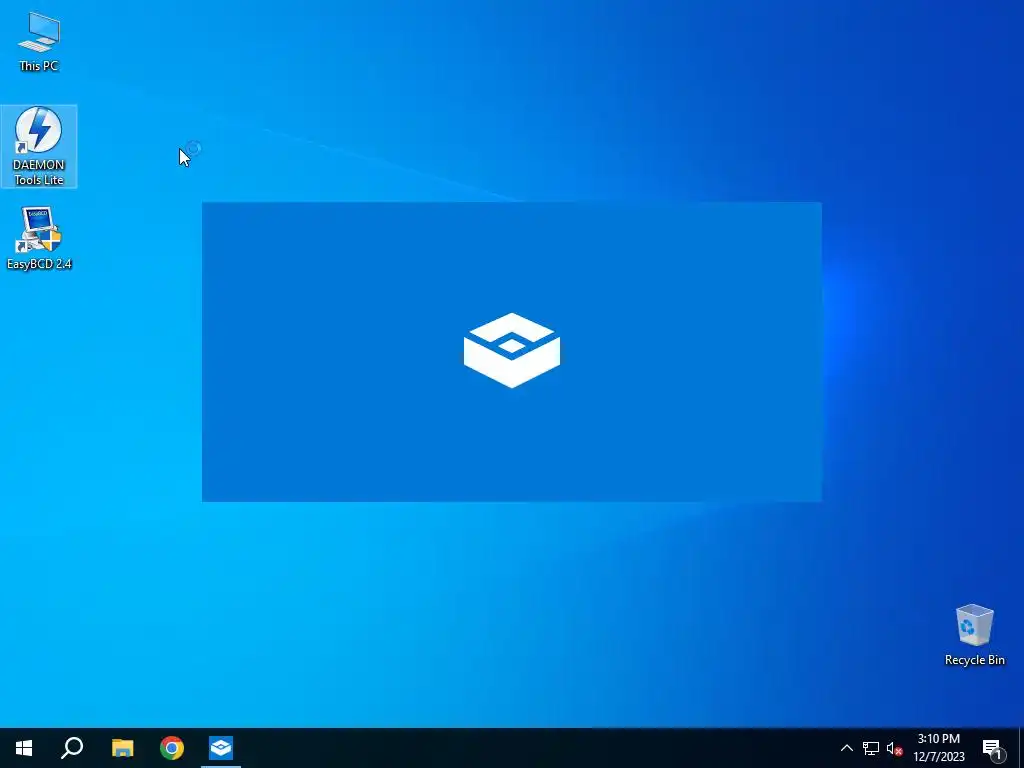Select the This PC desktop icon
1024x768 pixels.
point(39,41)
